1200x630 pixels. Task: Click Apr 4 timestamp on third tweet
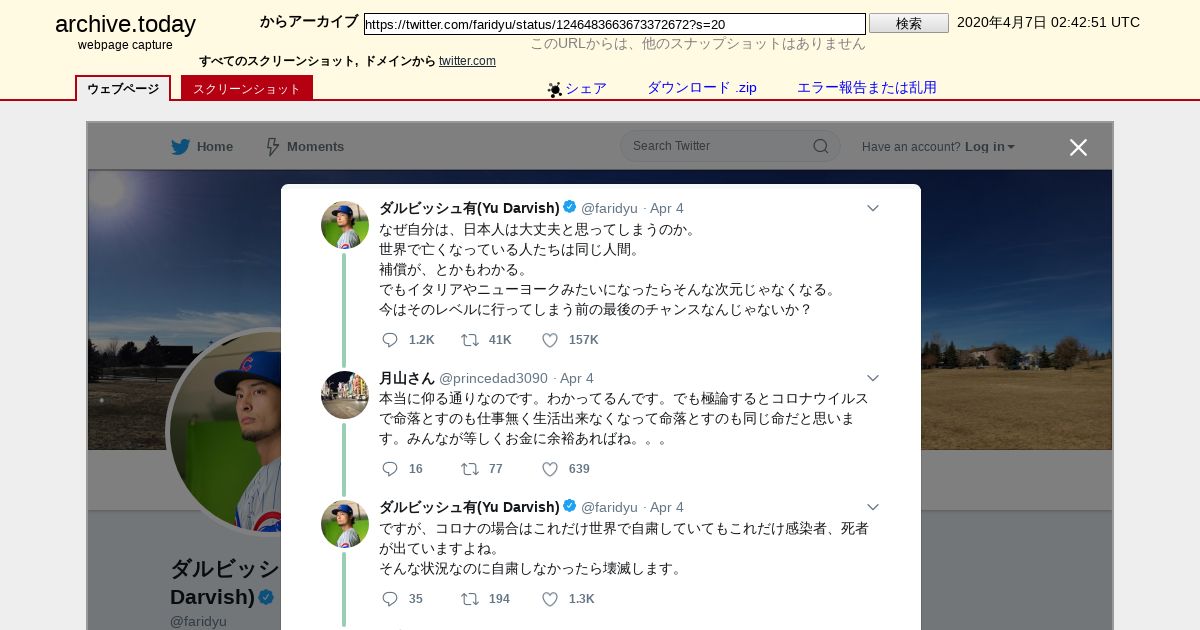coord(667,507)
